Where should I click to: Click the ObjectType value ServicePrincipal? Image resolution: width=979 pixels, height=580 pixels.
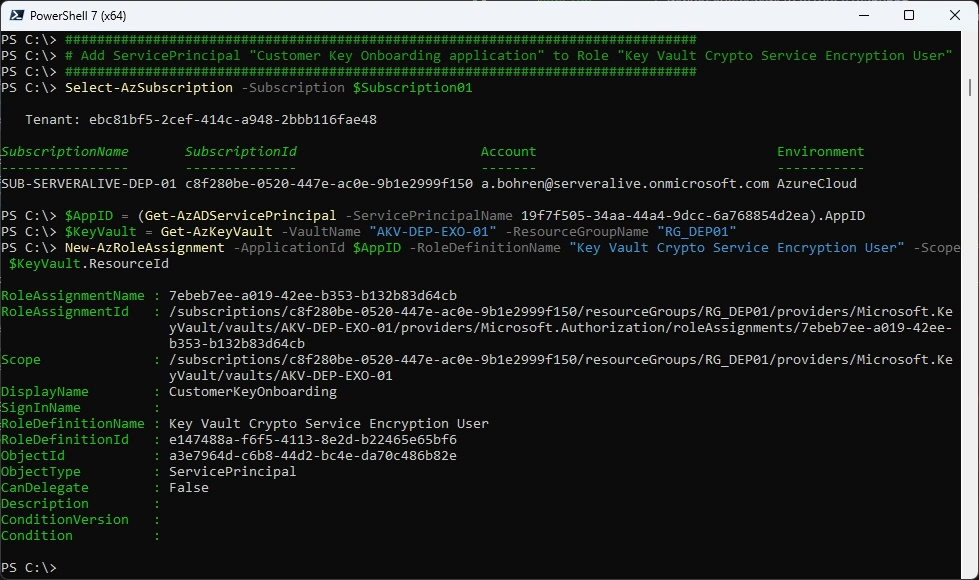tap(233, 471)
